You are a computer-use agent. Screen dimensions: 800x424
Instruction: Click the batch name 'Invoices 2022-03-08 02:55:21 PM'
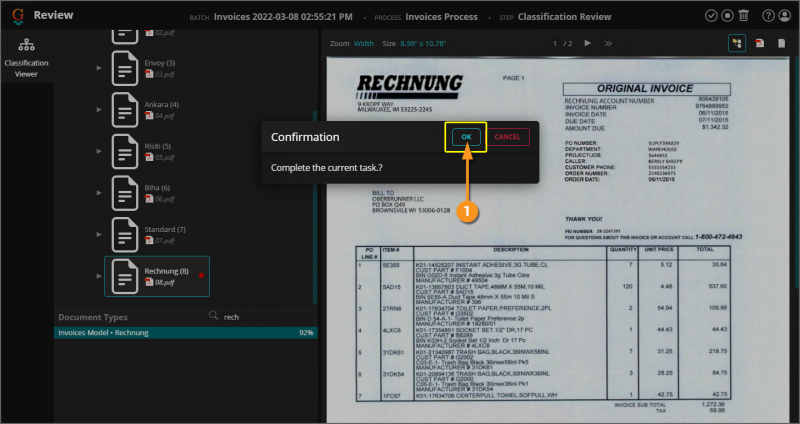coord(283,17)
